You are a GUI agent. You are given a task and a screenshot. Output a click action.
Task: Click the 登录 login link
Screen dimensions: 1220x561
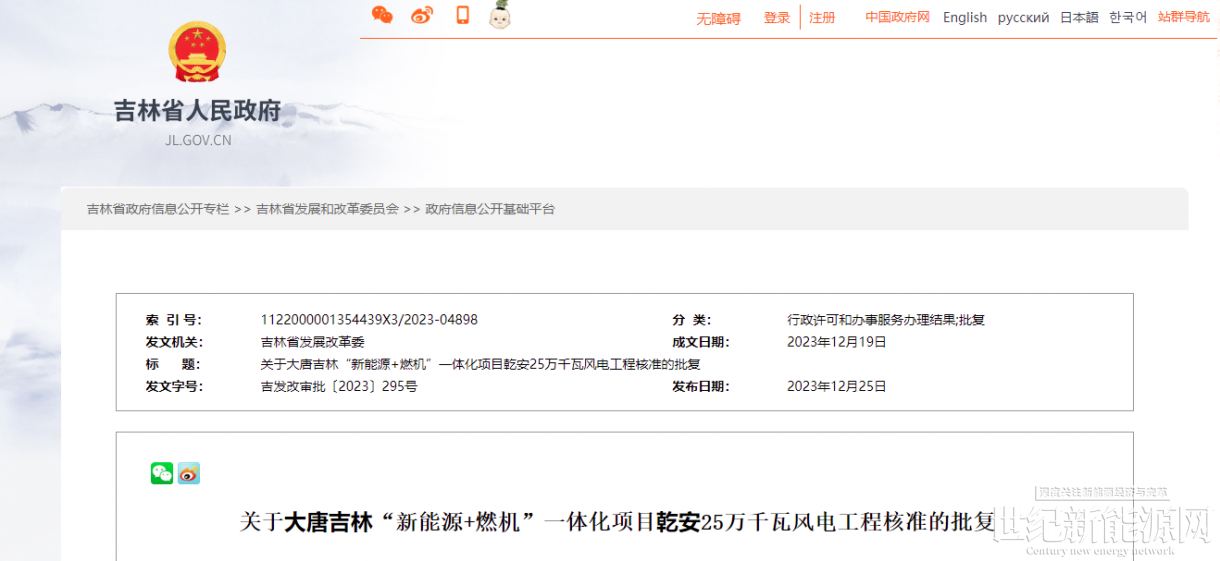click(777, 18)
